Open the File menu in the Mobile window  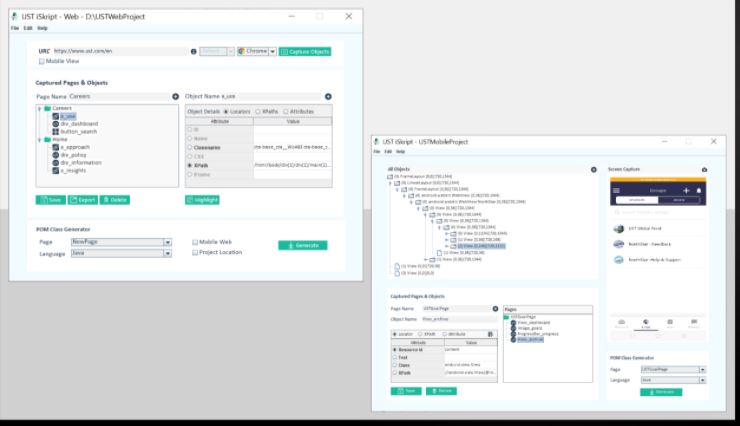[377, 152]
